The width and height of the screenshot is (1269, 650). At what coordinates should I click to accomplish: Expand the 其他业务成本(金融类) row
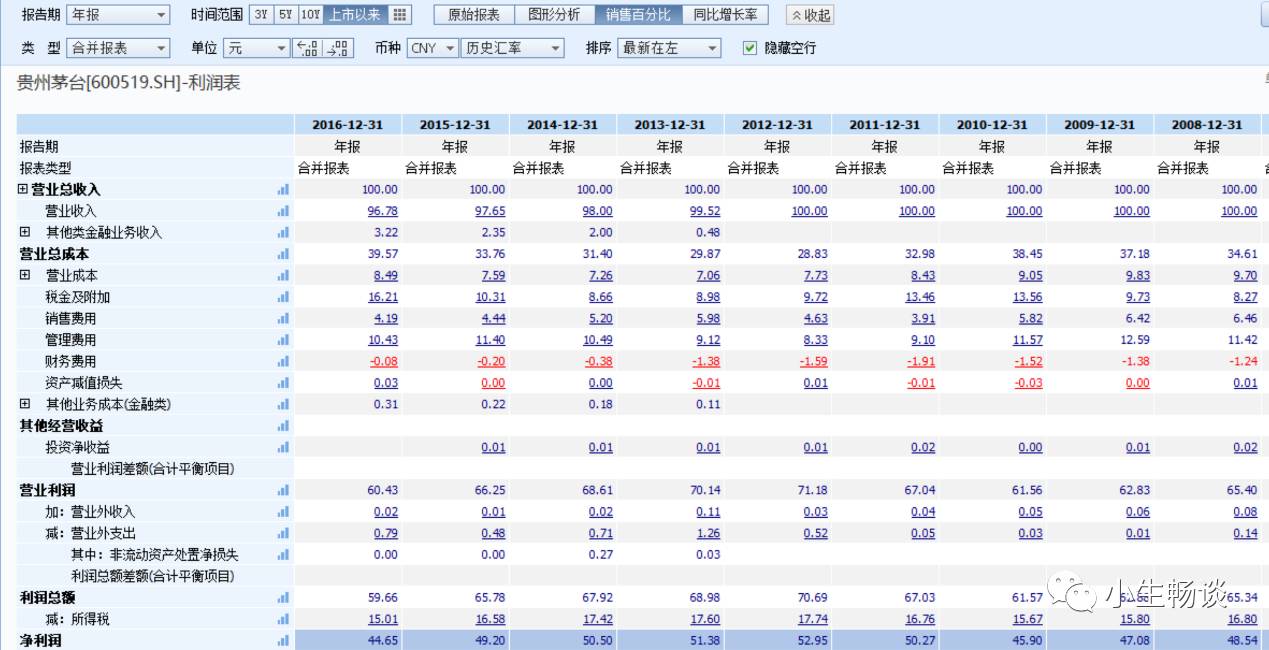[25, 404]
